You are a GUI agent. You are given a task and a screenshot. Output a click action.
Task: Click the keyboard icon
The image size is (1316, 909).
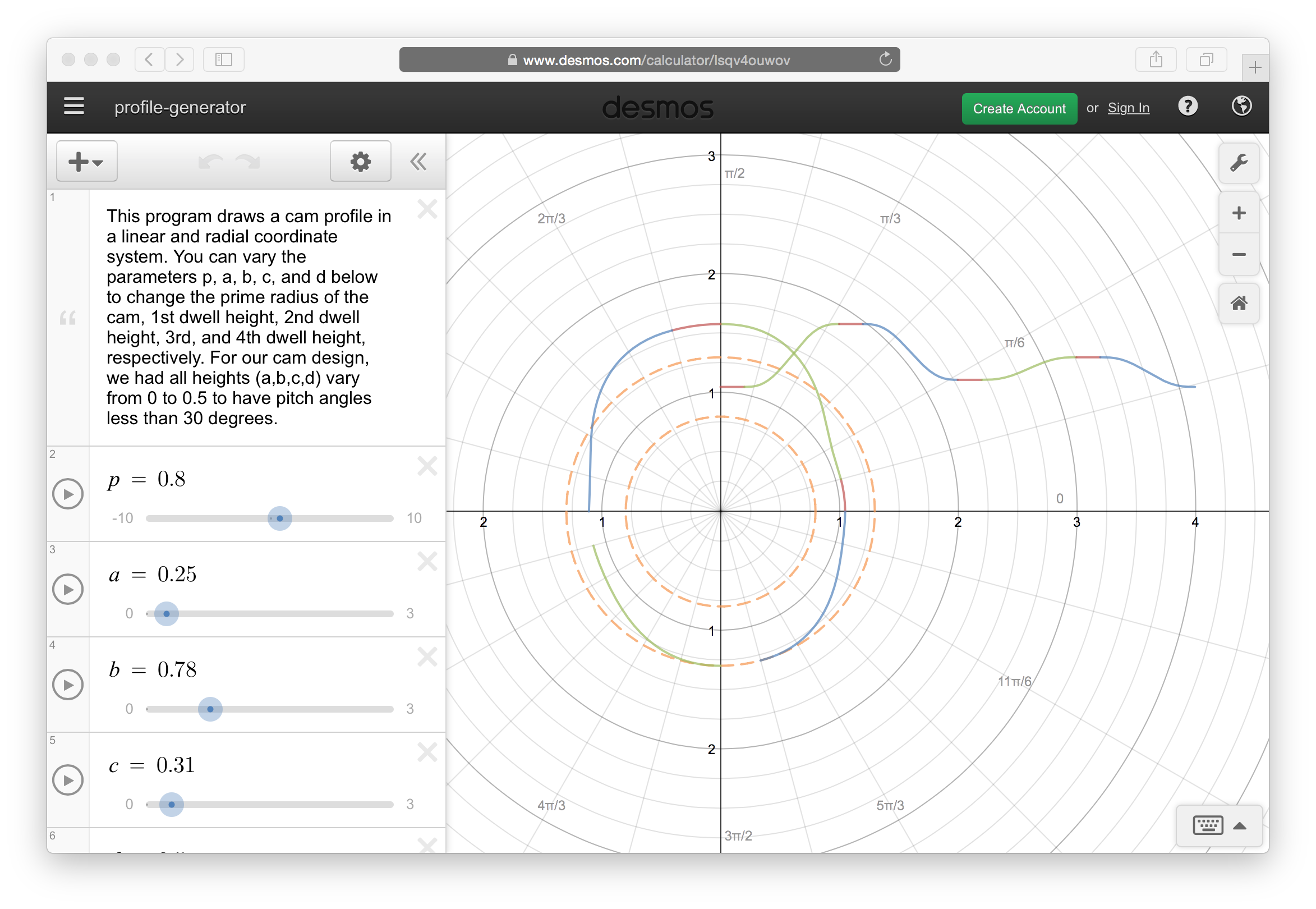click(1208, 824)
